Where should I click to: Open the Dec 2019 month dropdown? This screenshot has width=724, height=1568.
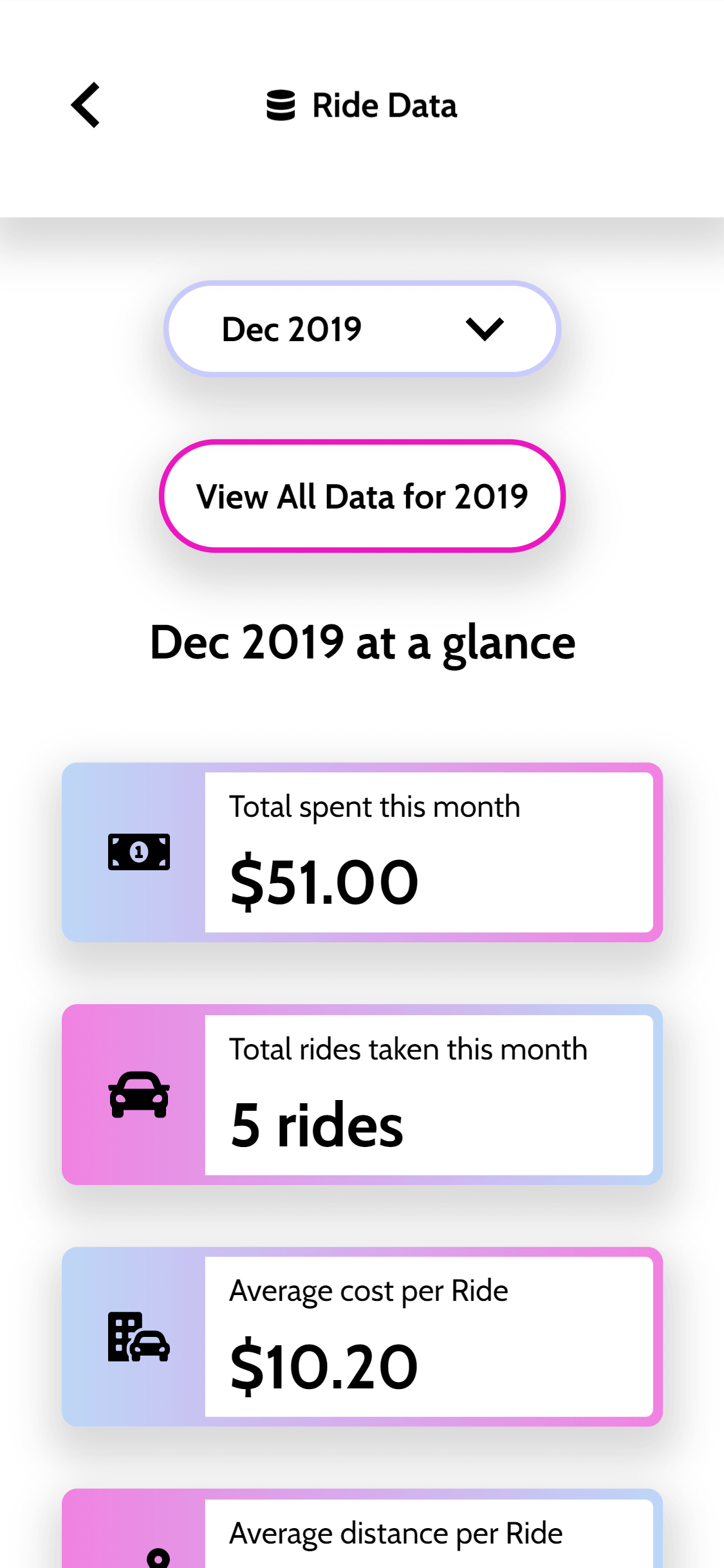362,329
